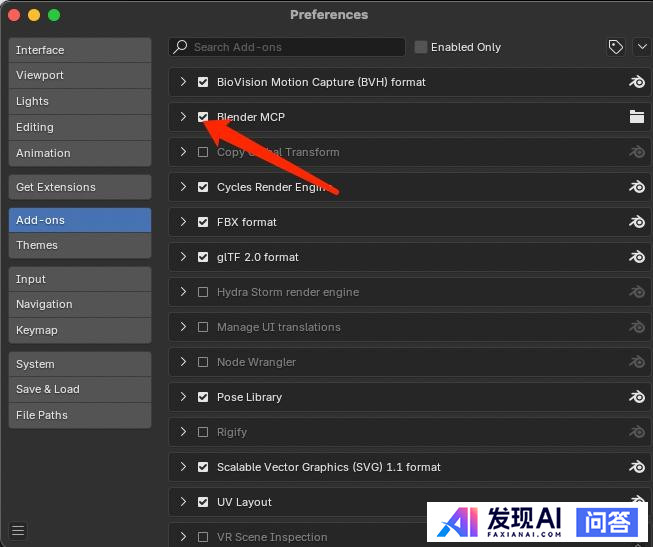This screenshot has height=547, width=653.
Task: Click the Blender logo icon beside glTF 2.0 format
Action: [636, 257]
